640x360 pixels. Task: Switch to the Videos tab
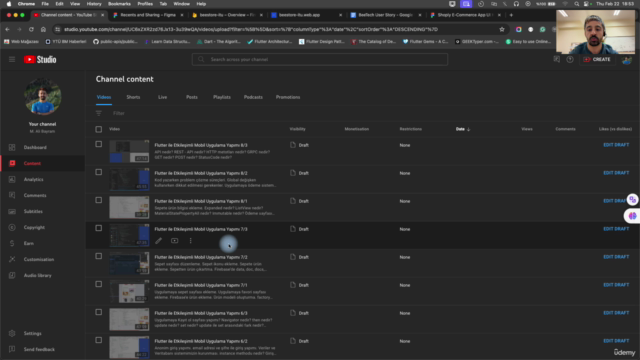104,97
